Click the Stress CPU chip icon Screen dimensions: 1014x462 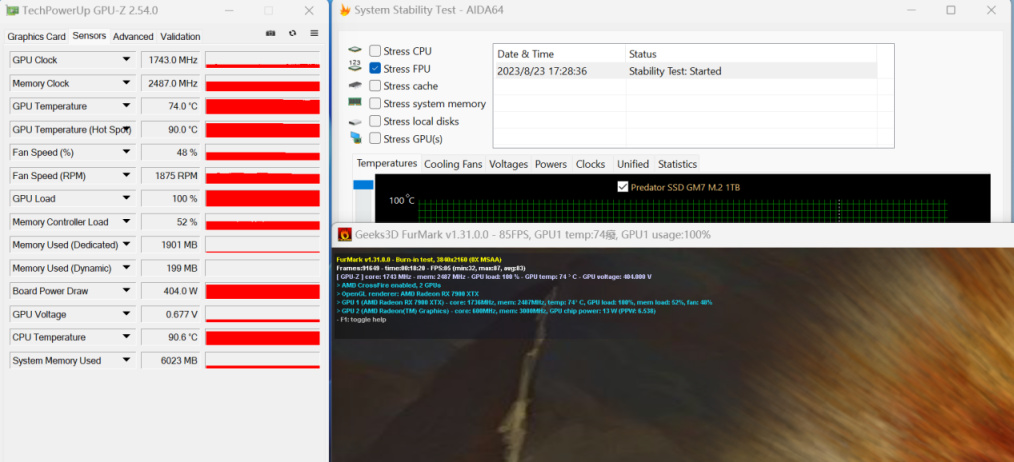[x=354, y=50]
